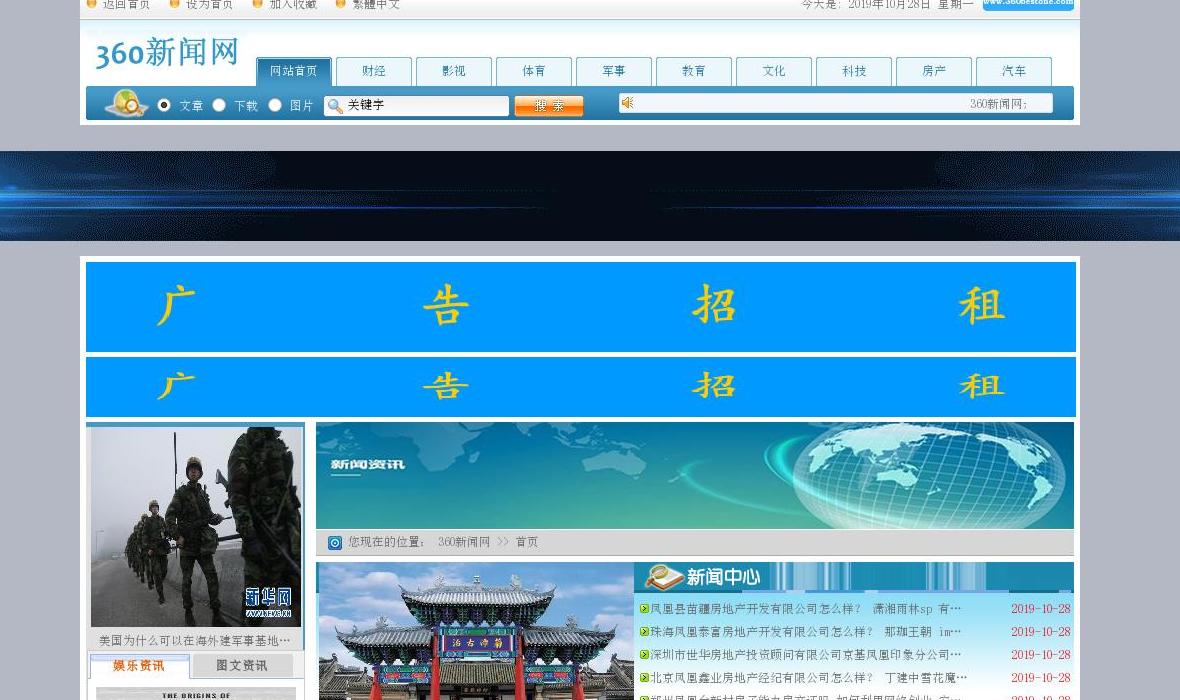Switch to the 图文资讯 tab
1180x700 pixels.
[x=242, y=665]
